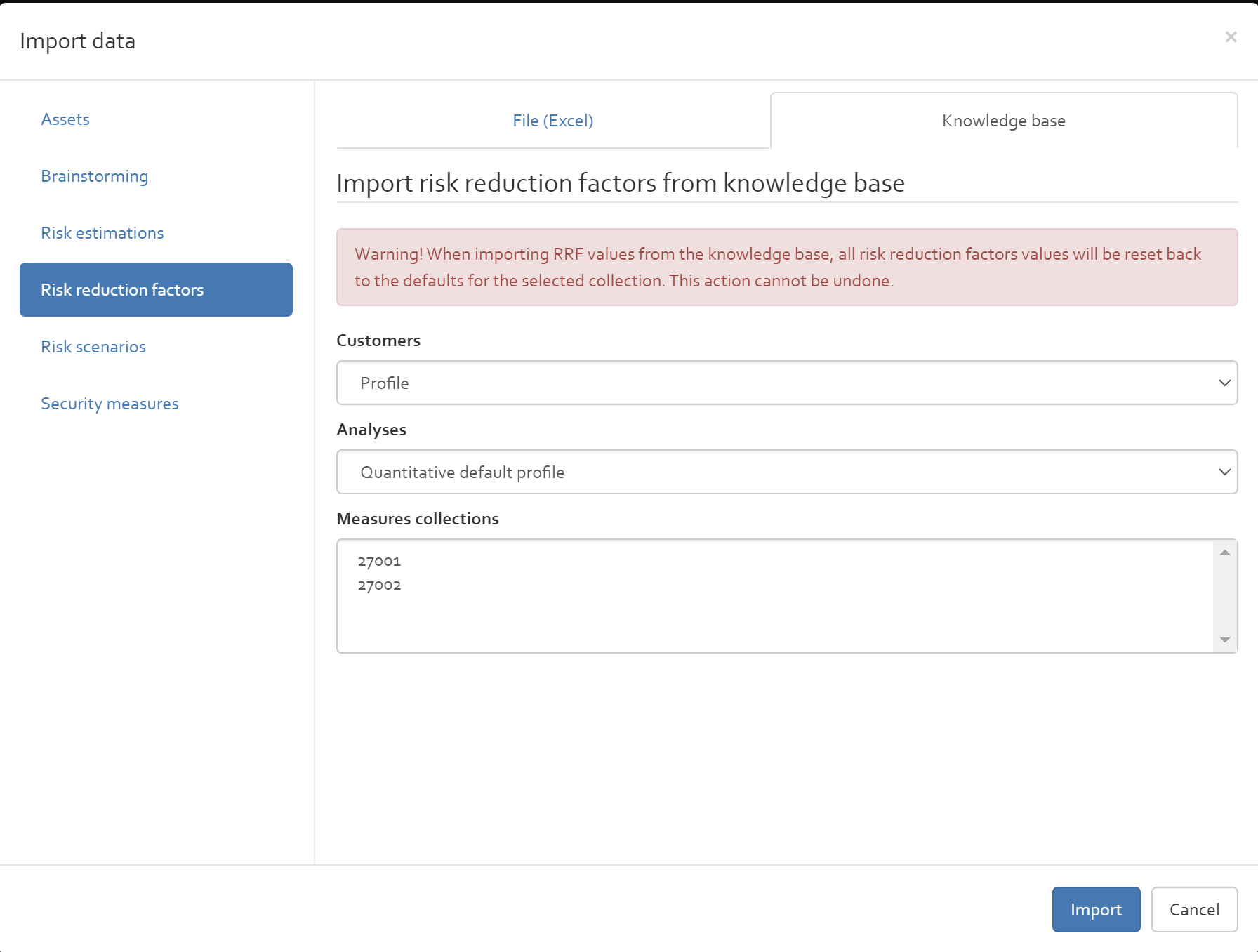Click the Customers dropdown chevron arrow
This screenshot has height=952, width=1258.
pos(1224,383)
